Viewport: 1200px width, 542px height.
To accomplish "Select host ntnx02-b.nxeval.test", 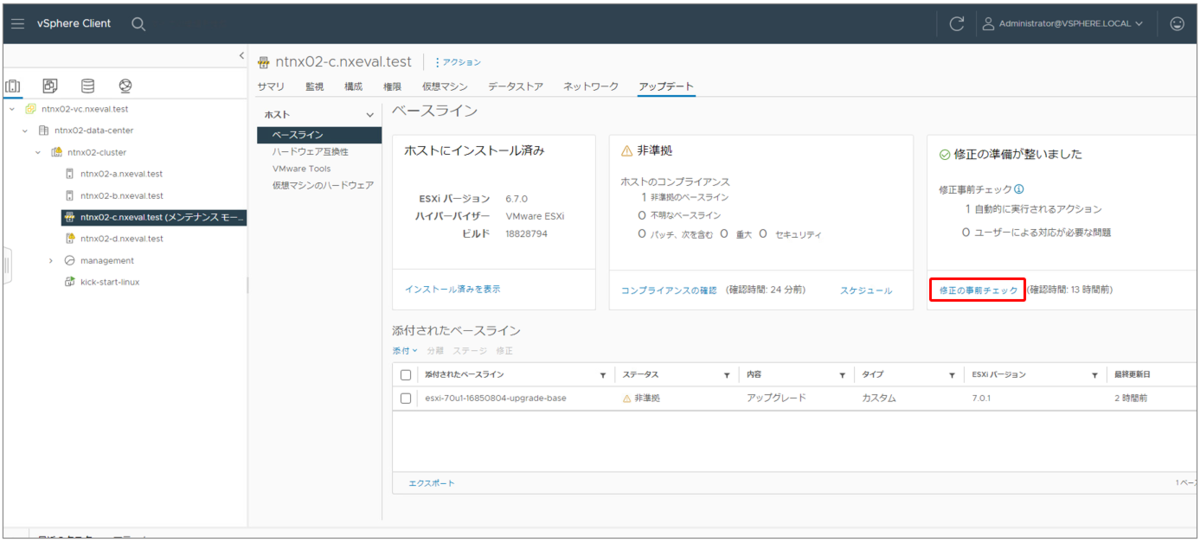I will (x=121, y=196).
